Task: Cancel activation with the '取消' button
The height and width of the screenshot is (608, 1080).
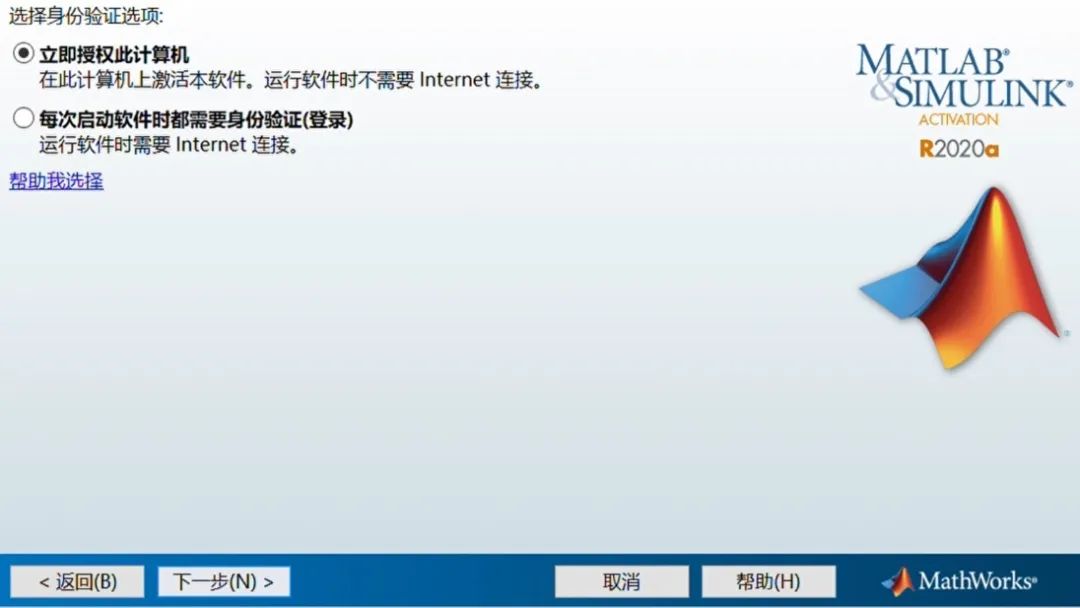Action: 622,582
